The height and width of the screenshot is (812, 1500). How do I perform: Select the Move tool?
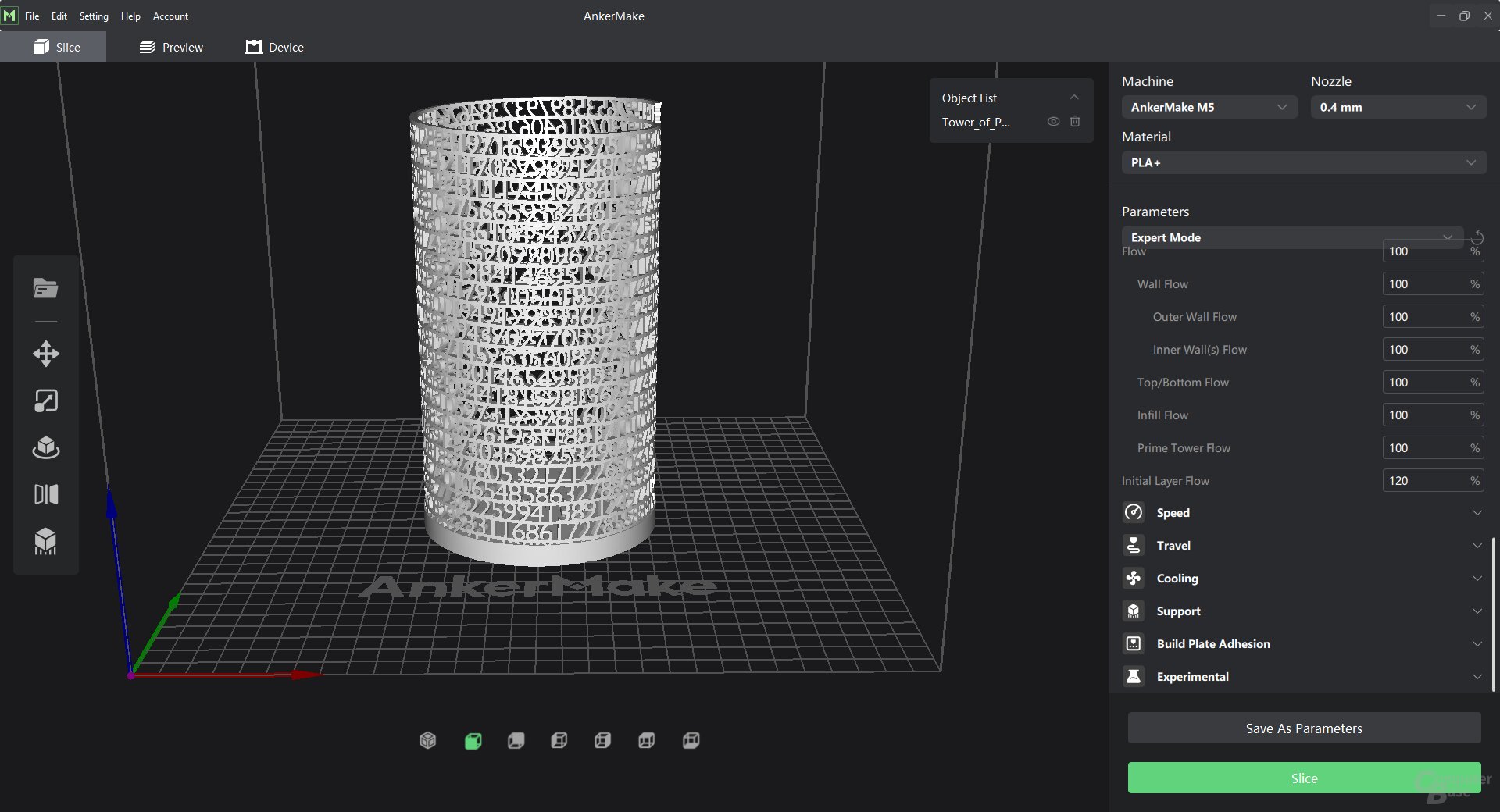[x=46, y=354]
